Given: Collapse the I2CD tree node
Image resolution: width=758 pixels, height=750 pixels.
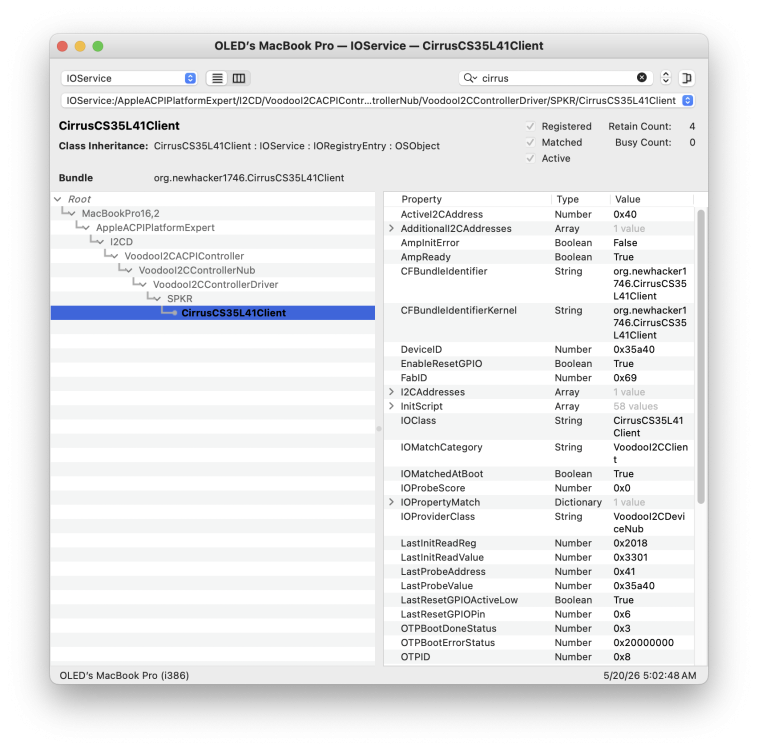Looking at the screenshot, I should point(100,242).
